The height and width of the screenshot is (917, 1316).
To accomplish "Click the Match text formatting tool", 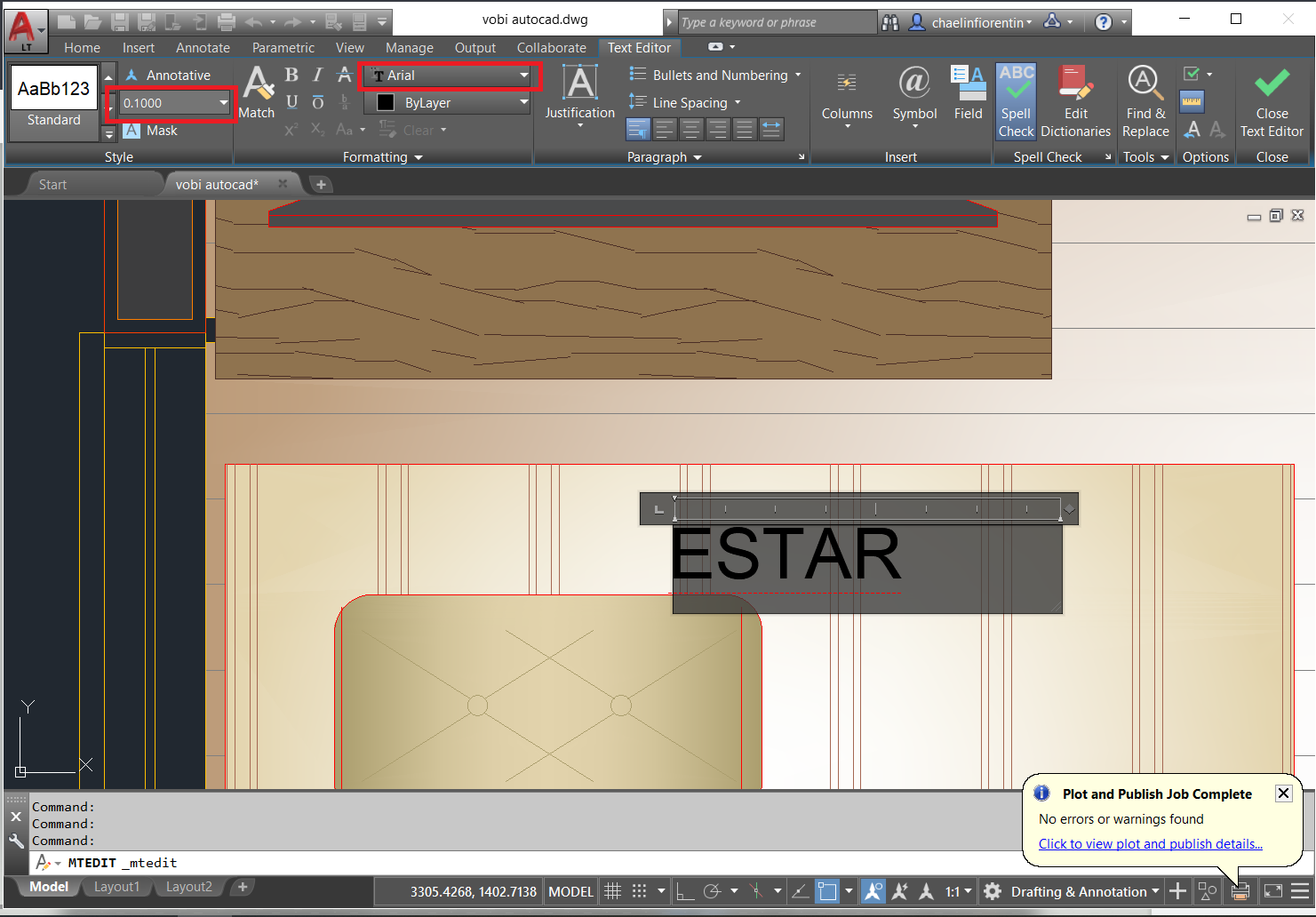I will tap(257, 92).
